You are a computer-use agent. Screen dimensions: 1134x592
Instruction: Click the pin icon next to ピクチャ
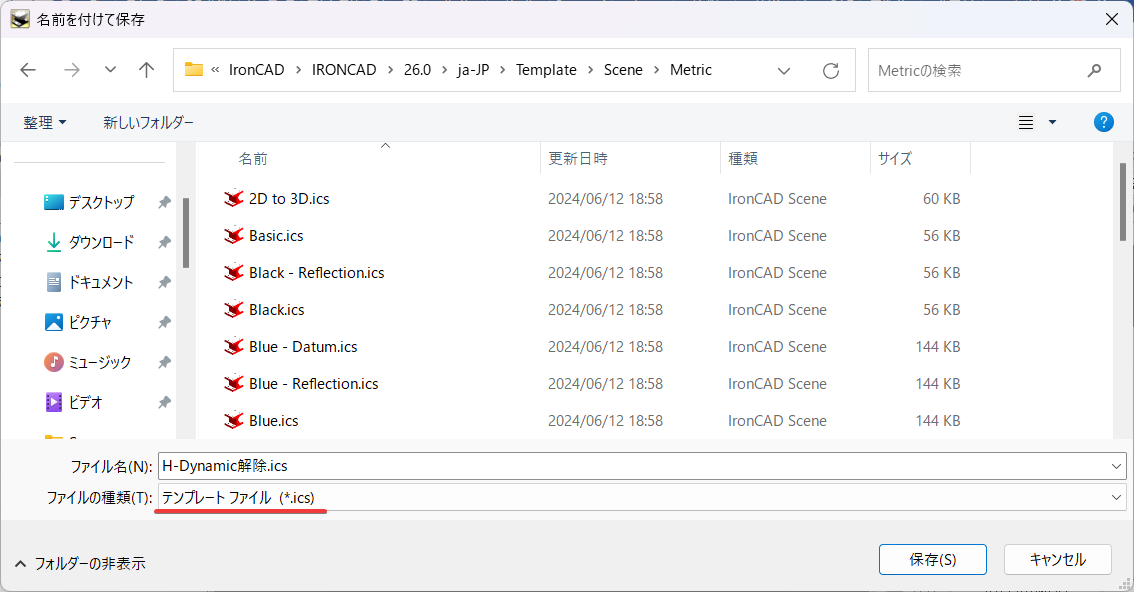(x=164, y=322)
